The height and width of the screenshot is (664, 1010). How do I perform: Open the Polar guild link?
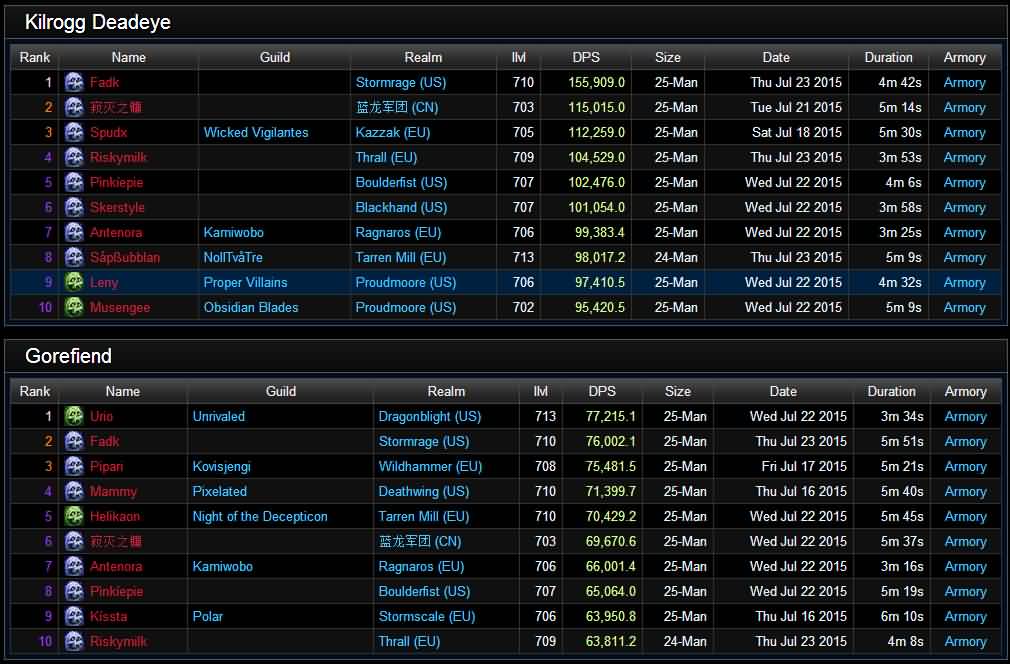207,616
